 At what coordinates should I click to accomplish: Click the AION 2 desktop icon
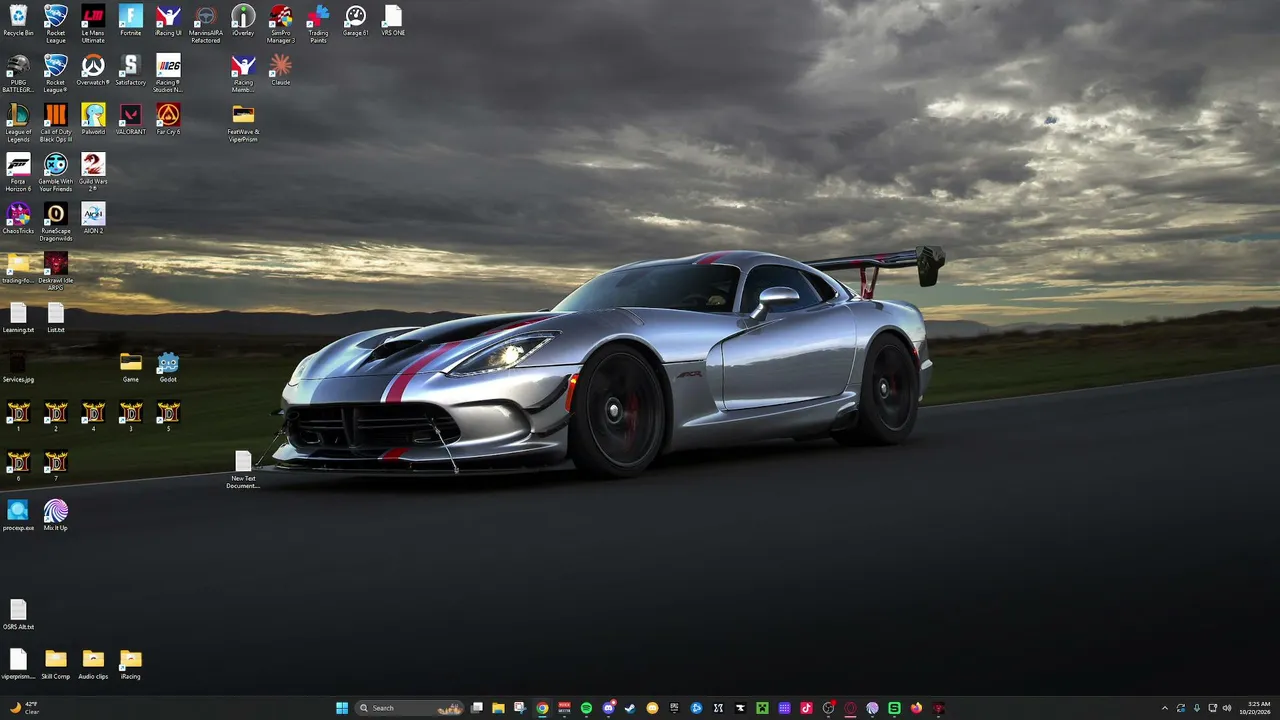click(93, 219)
